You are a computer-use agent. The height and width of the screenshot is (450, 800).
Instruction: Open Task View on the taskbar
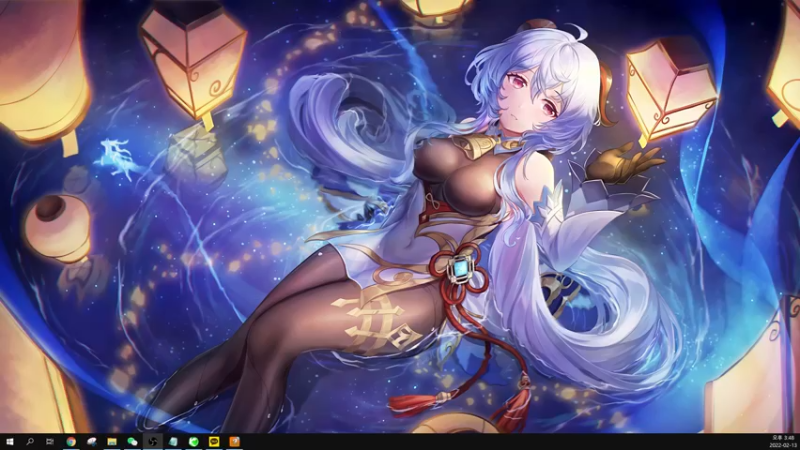pyautogui.click(x=50, y=442)
